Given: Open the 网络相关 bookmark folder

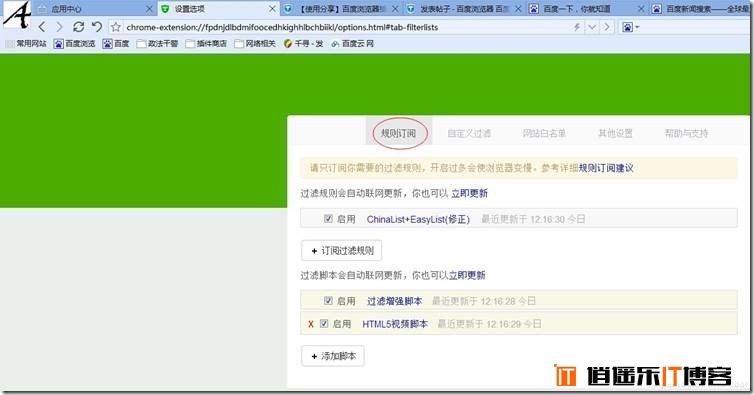Looking at the screenshot, I should (255, 44).
